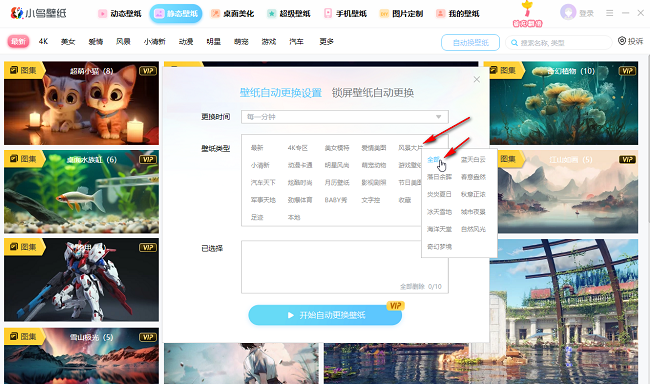The image size is (650, 384).
Task: Open the 桌面水族缸 aquarium album thumbnail
Action: pos(81,192)
